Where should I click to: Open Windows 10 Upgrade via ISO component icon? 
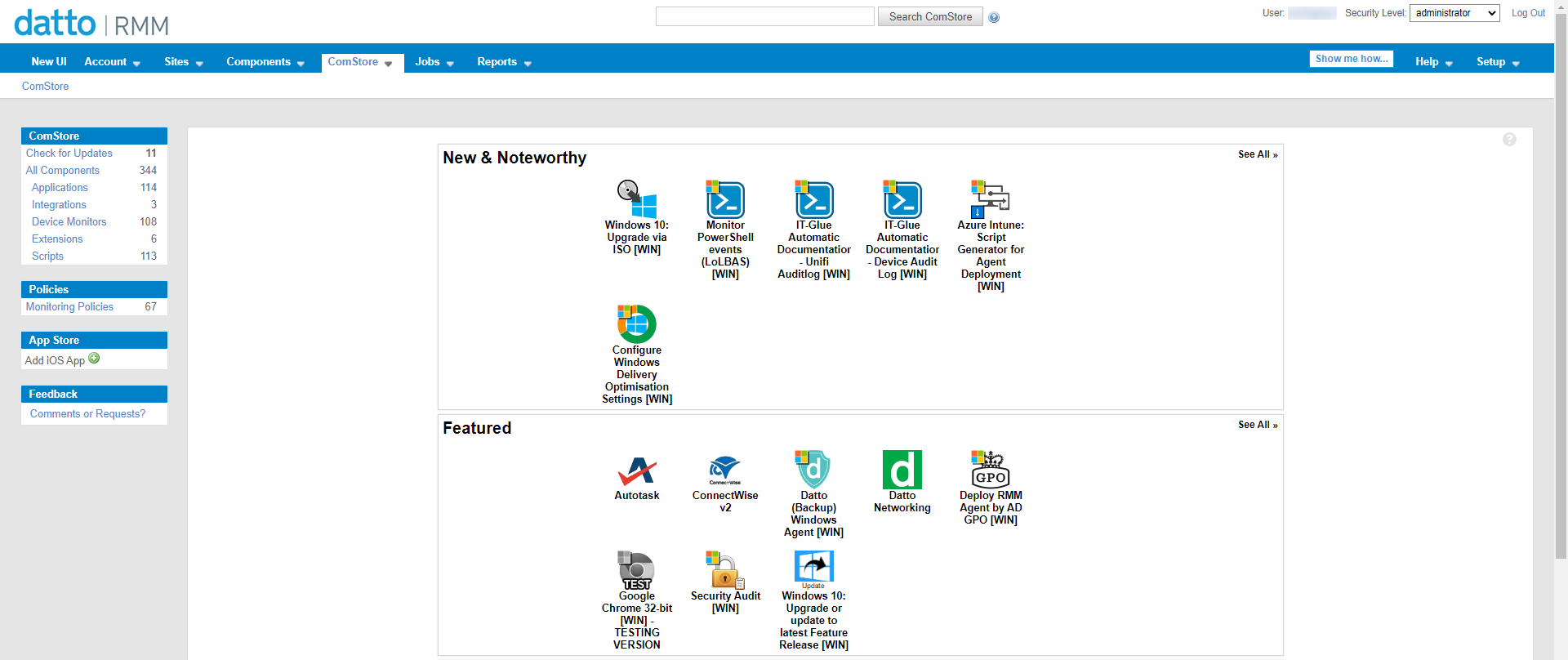[637, 198]
